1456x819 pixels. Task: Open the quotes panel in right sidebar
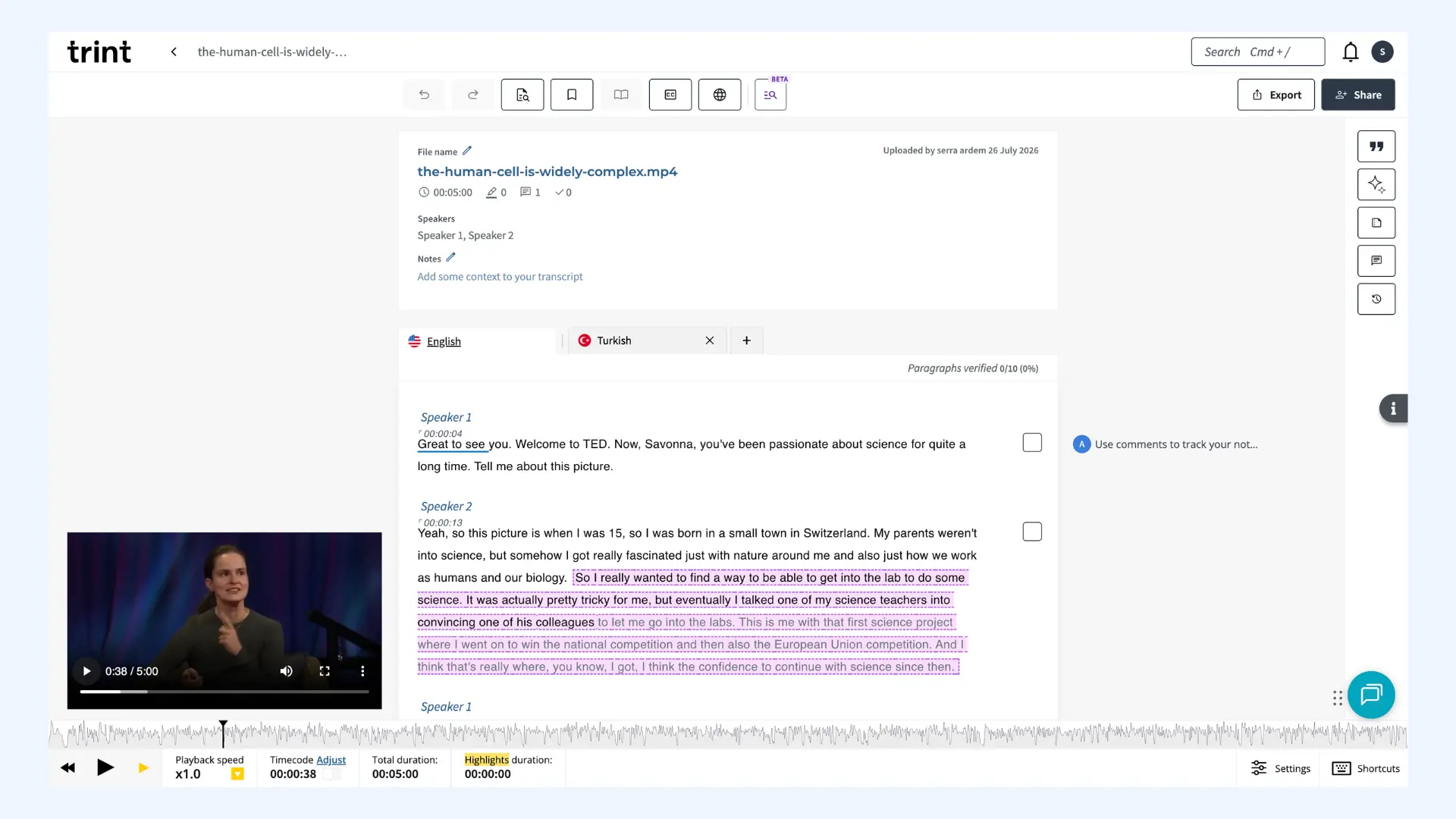click(x=1376, y=146)
